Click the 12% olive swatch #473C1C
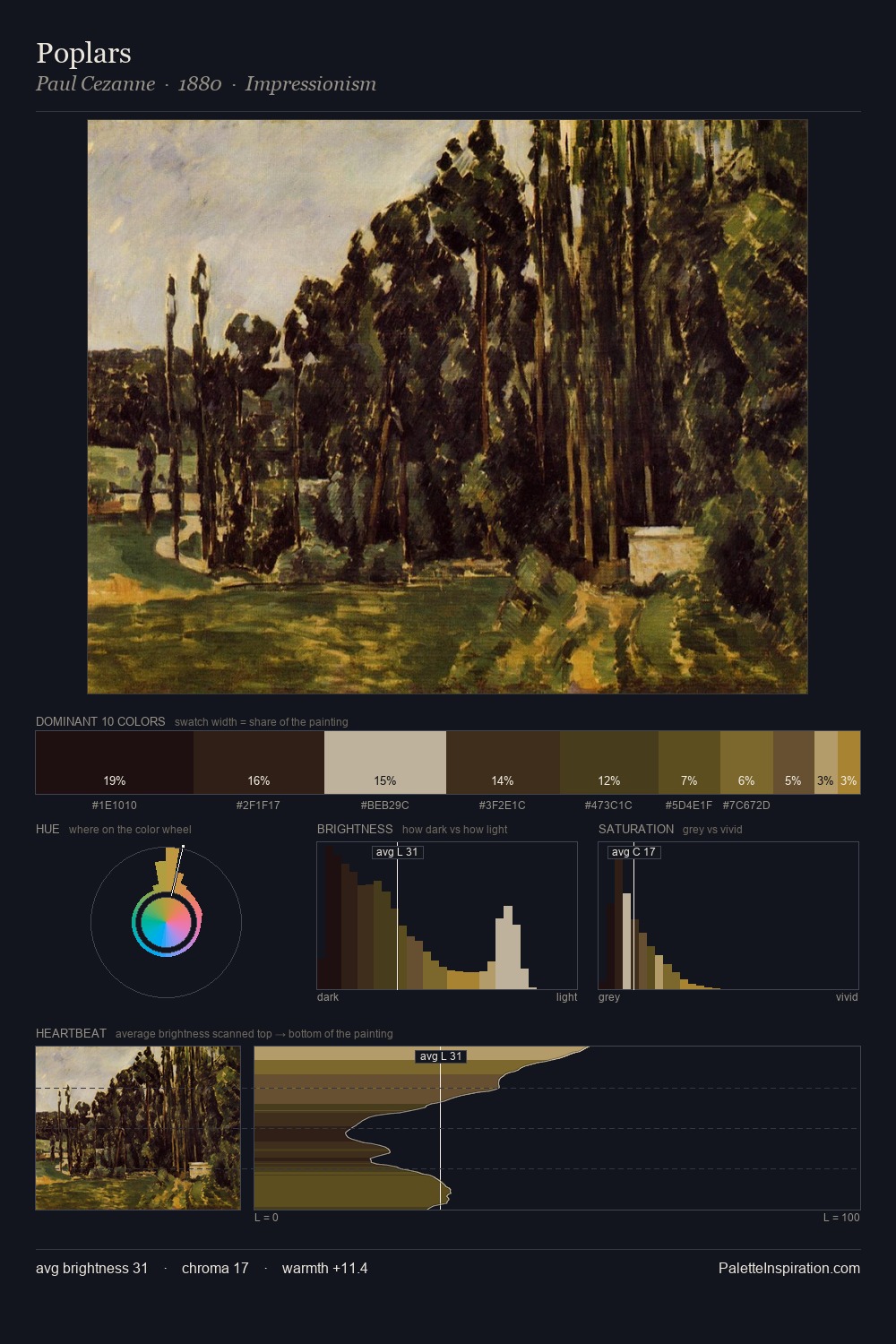The width and height of the screenshot is (896, 1344). tap(609, 762)
